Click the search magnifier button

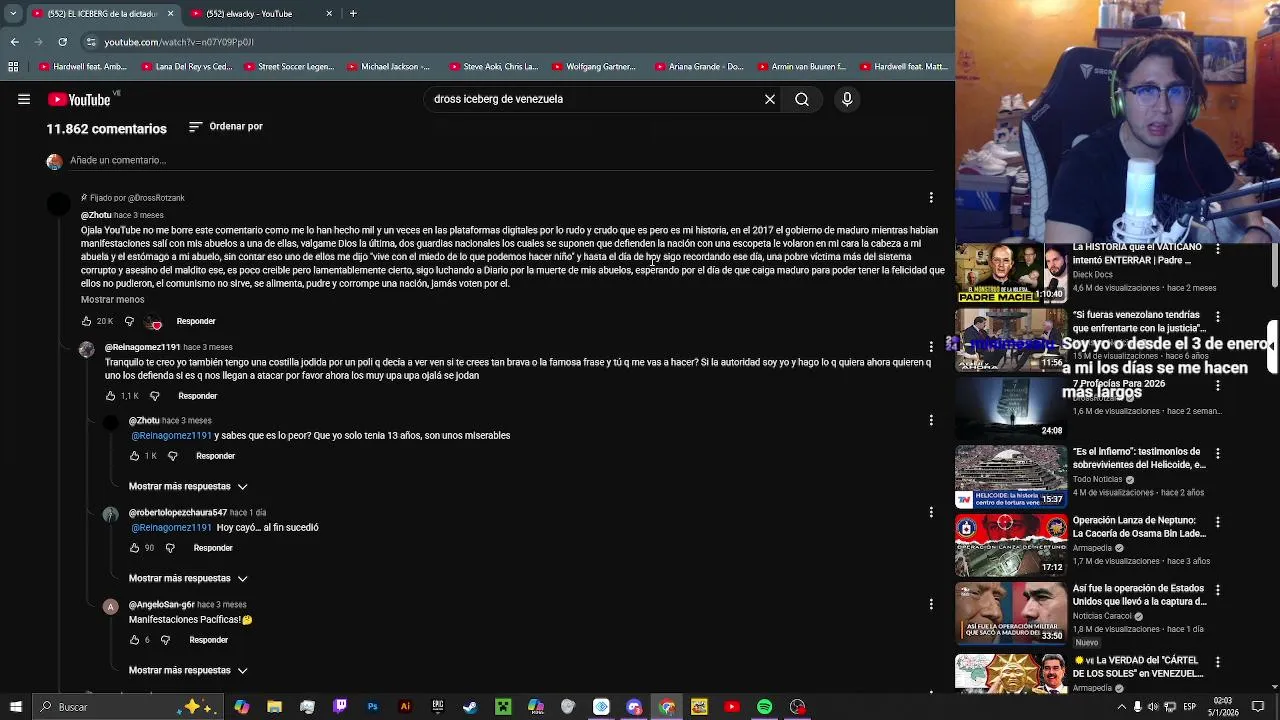[x=802, y=99]
